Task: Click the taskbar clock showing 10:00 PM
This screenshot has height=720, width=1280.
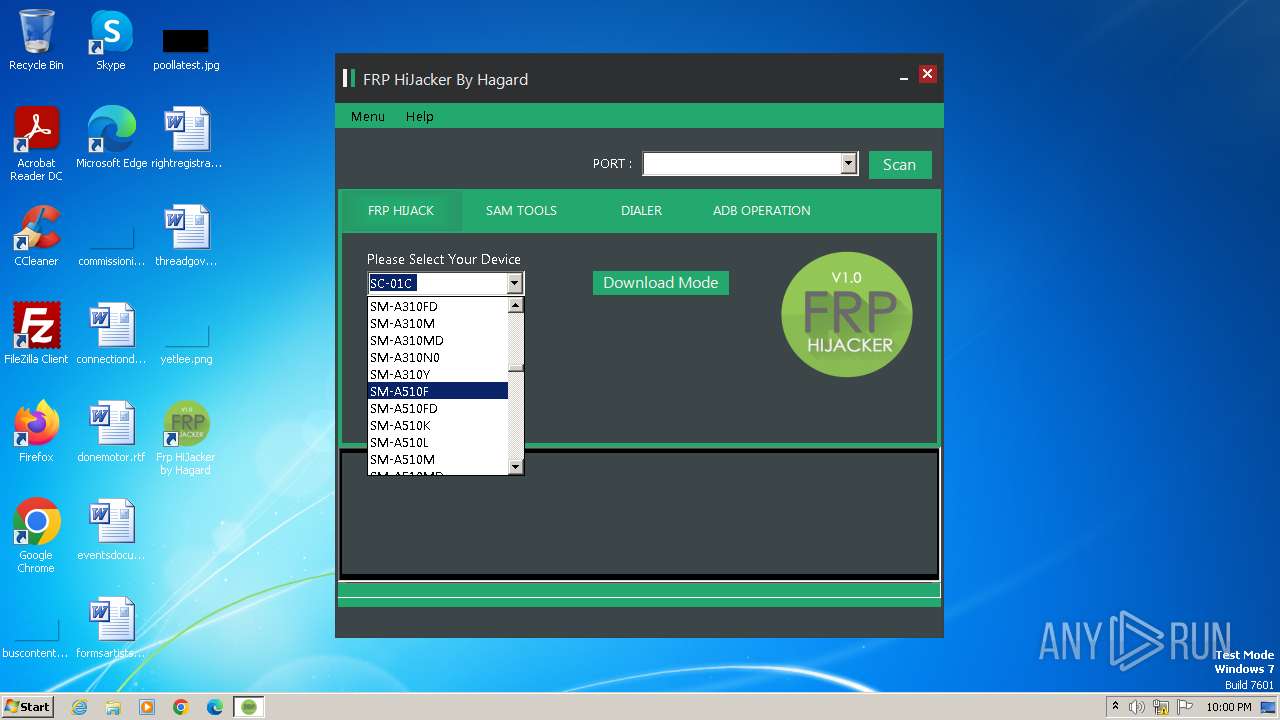Action: 1229,707
